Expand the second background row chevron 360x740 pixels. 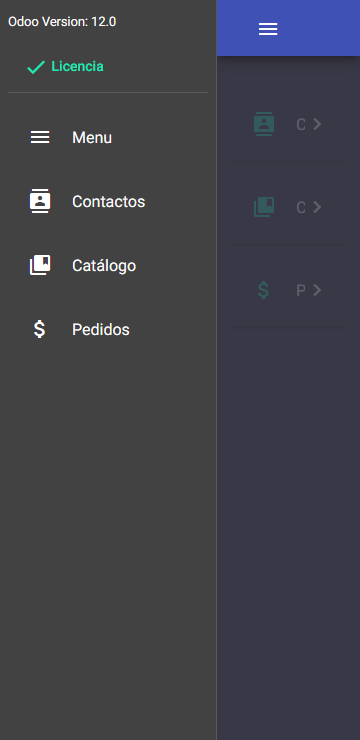pos(317,207)
